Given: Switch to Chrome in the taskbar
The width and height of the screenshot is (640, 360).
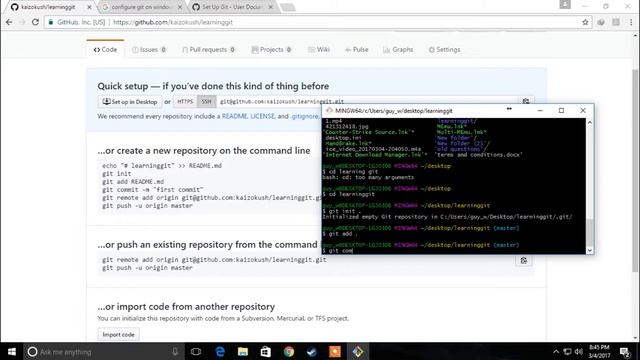Looking at the screenshot, I should (x=289, y=351).
